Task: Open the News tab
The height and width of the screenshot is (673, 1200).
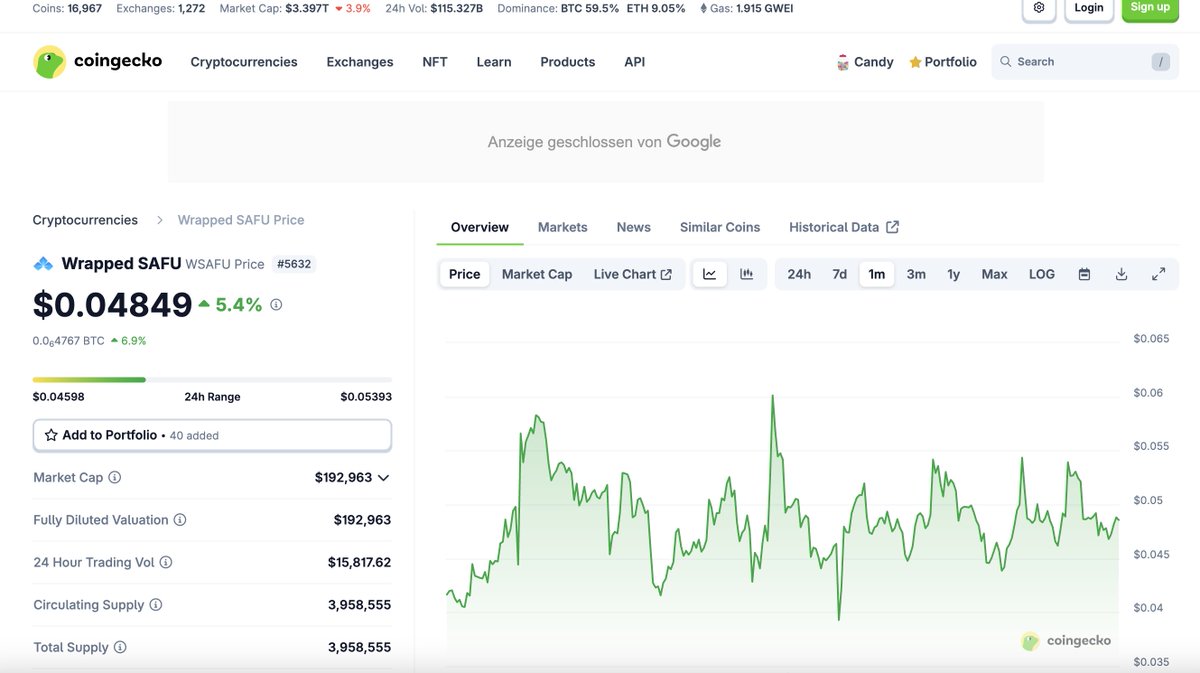Action: 634,227
